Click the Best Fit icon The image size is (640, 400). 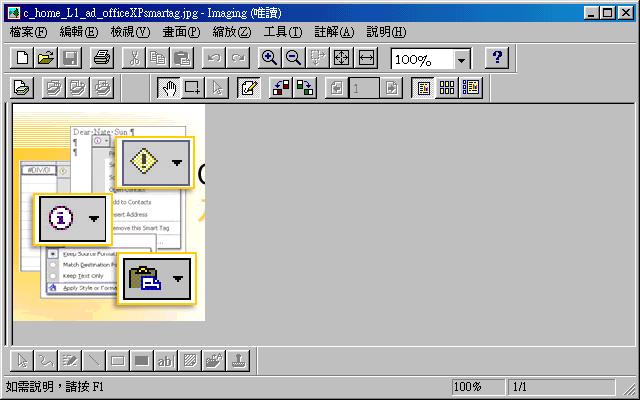[342, 58]
